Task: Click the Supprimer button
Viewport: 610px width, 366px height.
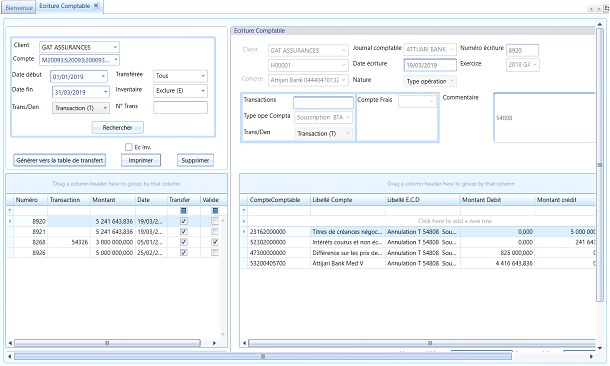Action: [195, 160]
